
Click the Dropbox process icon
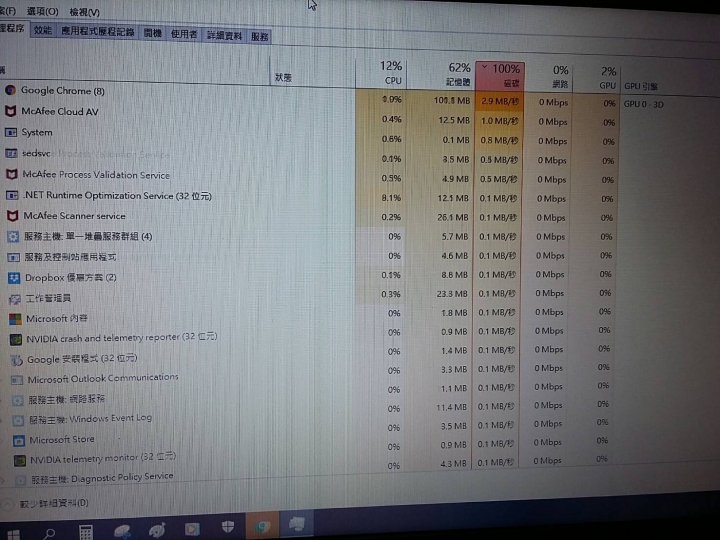coord(14,278)
